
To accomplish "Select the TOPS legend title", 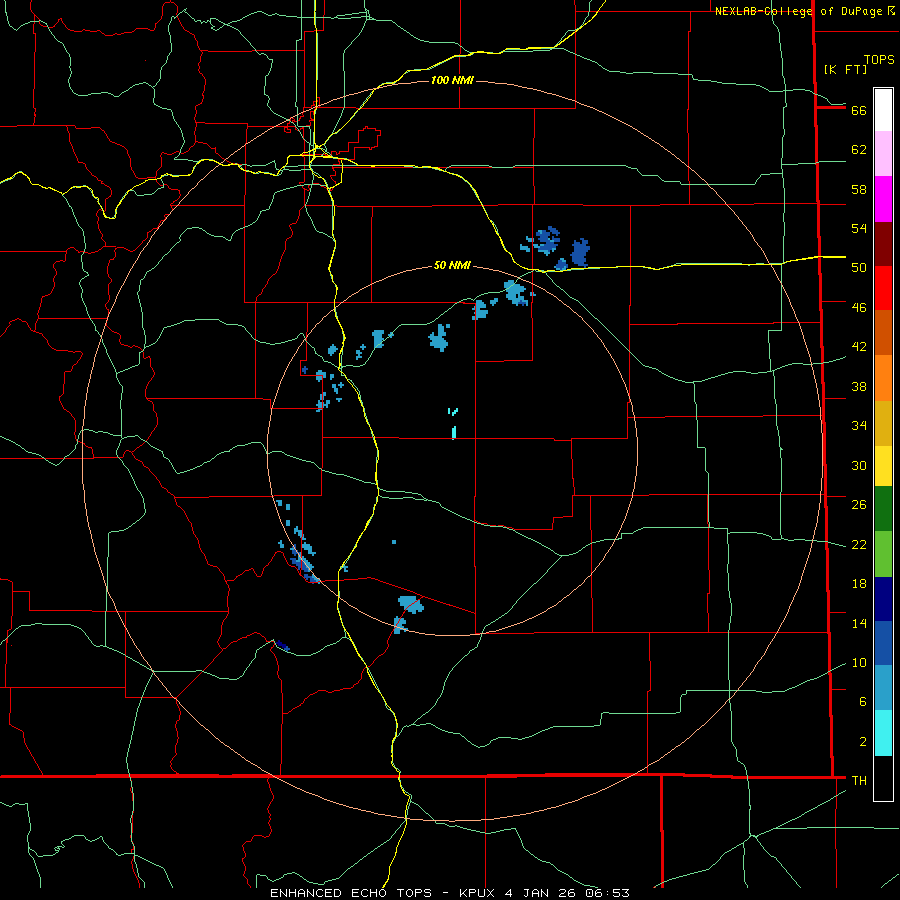I will [x=879, y=59].
